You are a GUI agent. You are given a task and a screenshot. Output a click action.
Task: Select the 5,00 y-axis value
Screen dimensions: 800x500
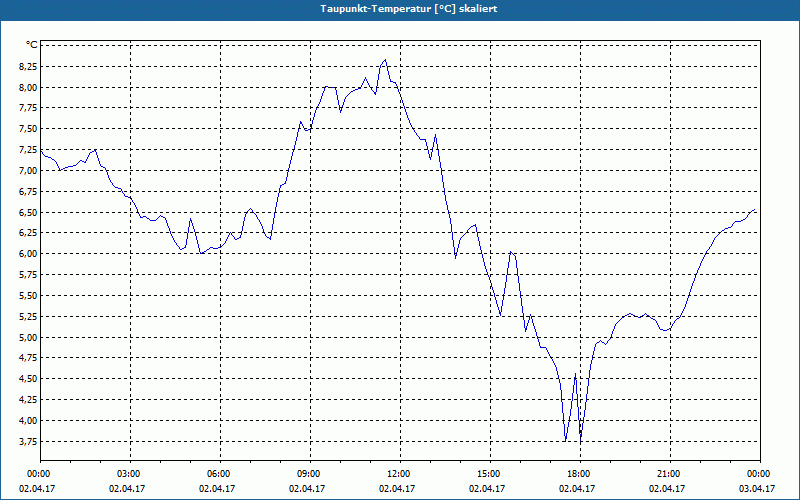pyautogui.click(x=28, y=337)
